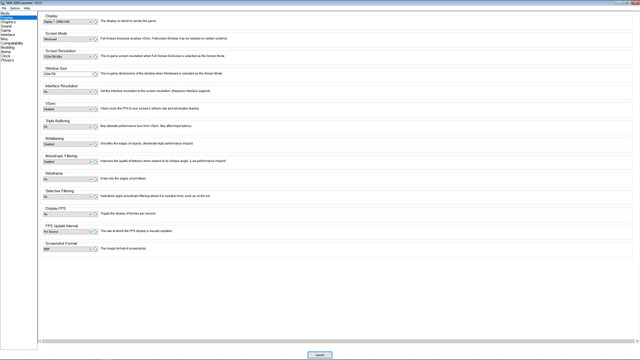Reset the Anisotropic Filtering setting icon
This screenshot has height=360, width=640.
(96, 162)
